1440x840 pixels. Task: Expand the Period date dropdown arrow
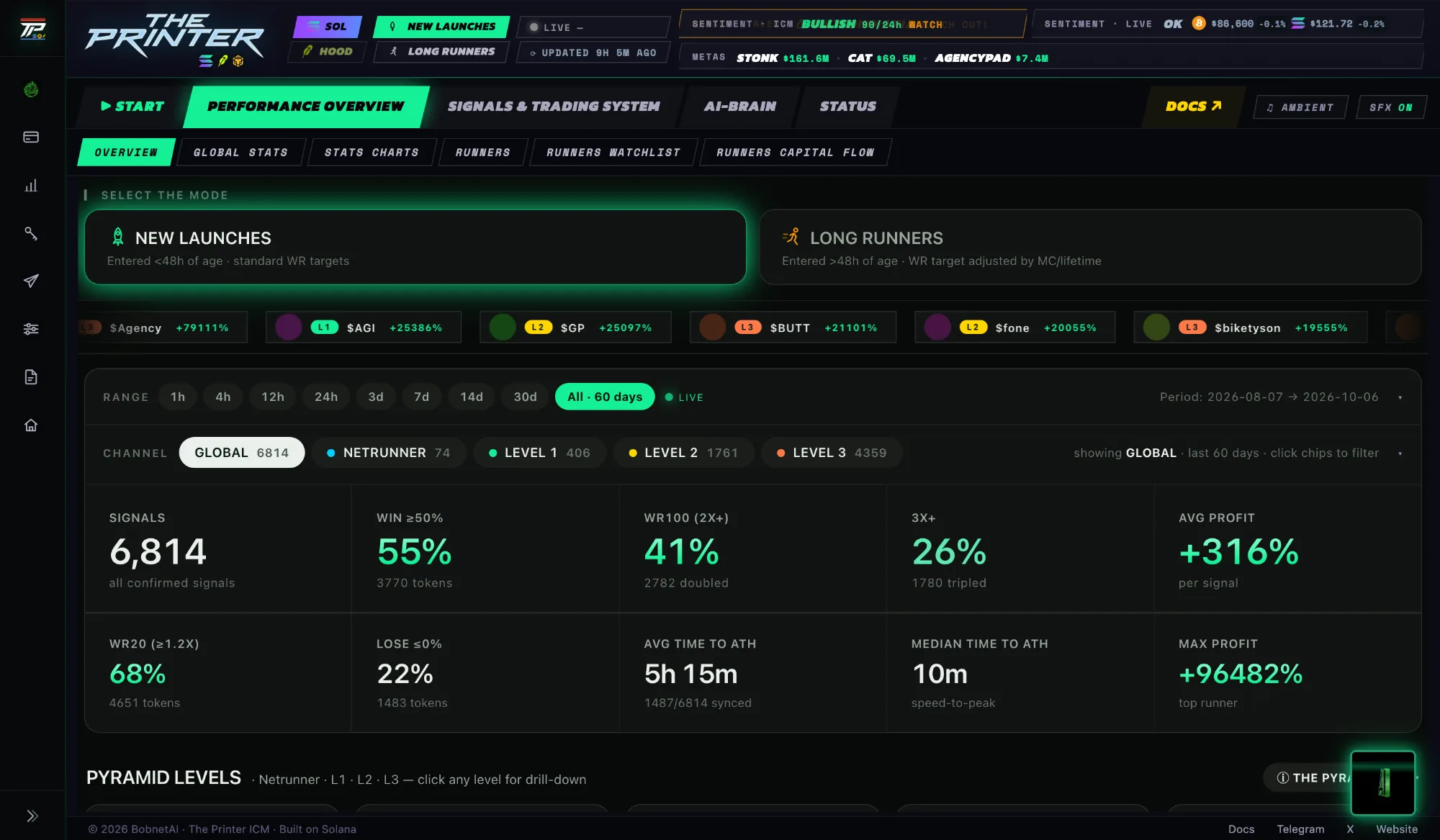[x=1400, y=397]
